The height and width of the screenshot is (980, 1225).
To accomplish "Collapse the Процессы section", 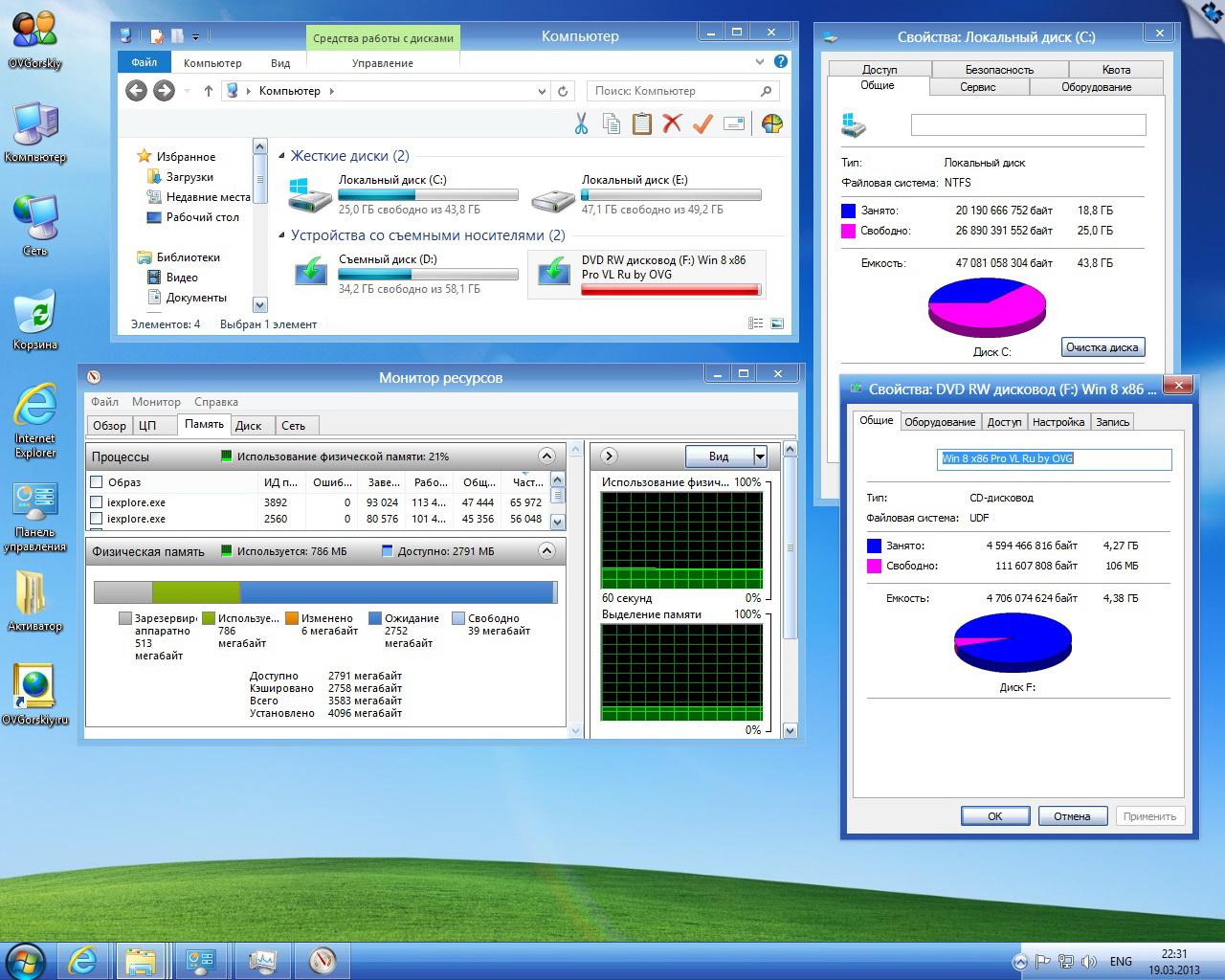I will pos(546,457).
